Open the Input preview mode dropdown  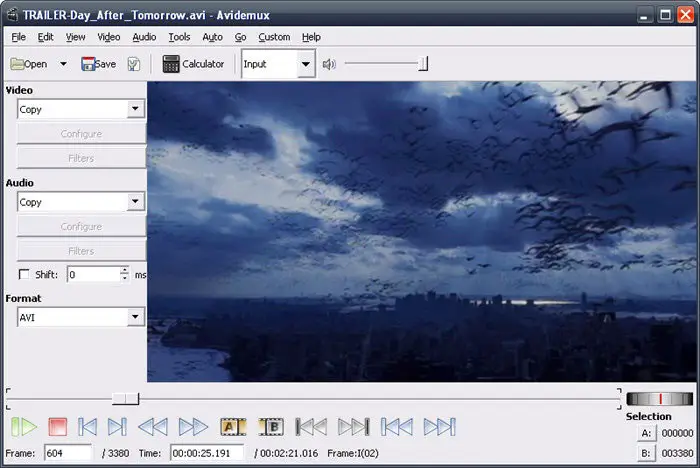click(278, 64)
